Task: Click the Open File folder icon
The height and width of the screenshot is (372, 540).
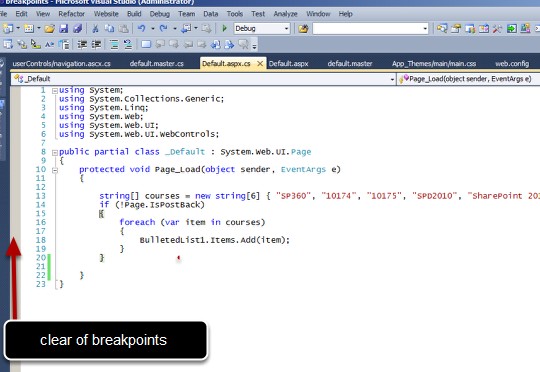Action: pos(50,28)
